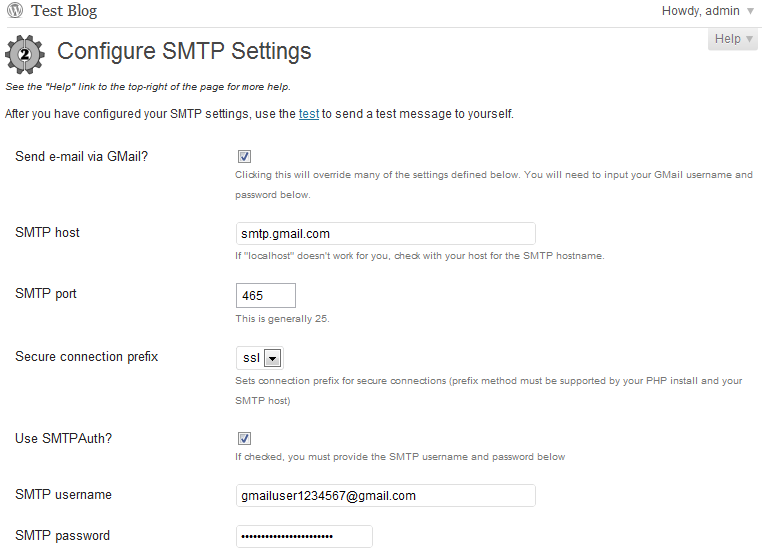The image size is (767, 555).
Task: Open the Help tab
Action: [x=735, y=39]
